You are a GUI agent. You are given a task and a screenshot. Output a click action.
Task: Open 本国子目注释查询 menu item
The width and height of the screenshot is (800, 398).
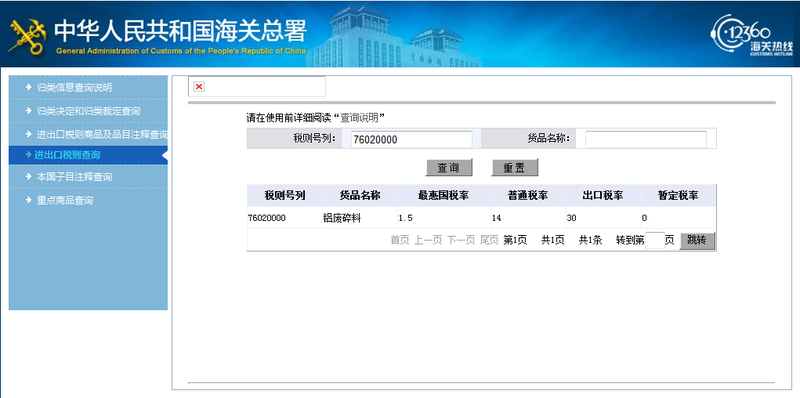pyautogui.click(x=74, y=177)
